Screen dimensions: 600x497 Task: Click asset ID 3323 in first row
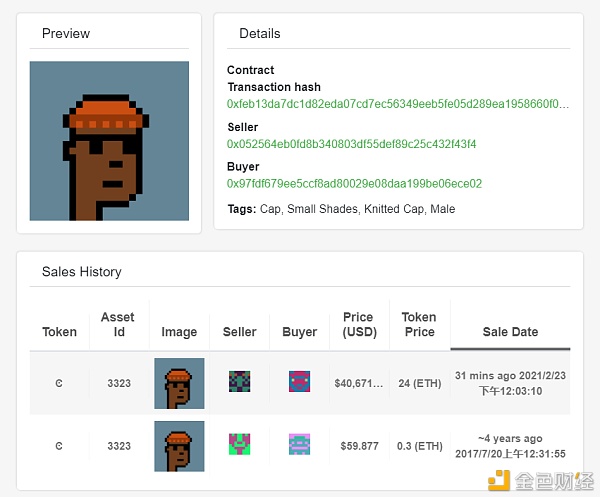tap(118, 383)
